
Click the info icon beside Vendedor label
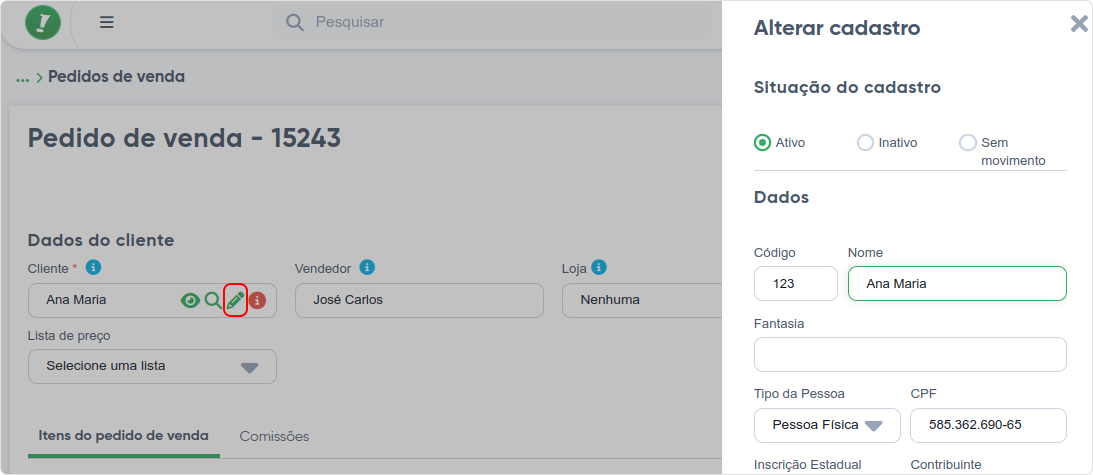367,268
